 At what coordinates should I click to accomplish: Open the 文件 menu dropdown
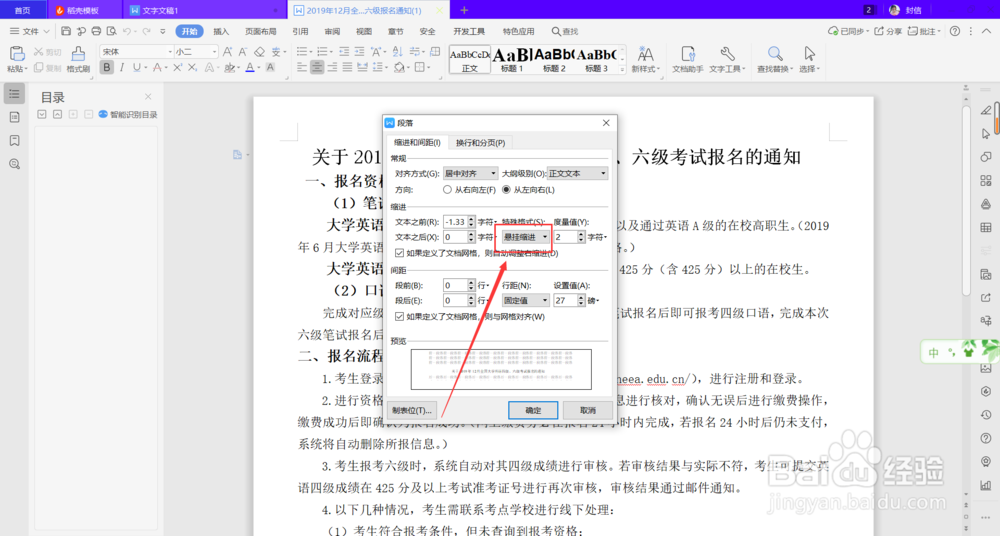coord(29,31)
